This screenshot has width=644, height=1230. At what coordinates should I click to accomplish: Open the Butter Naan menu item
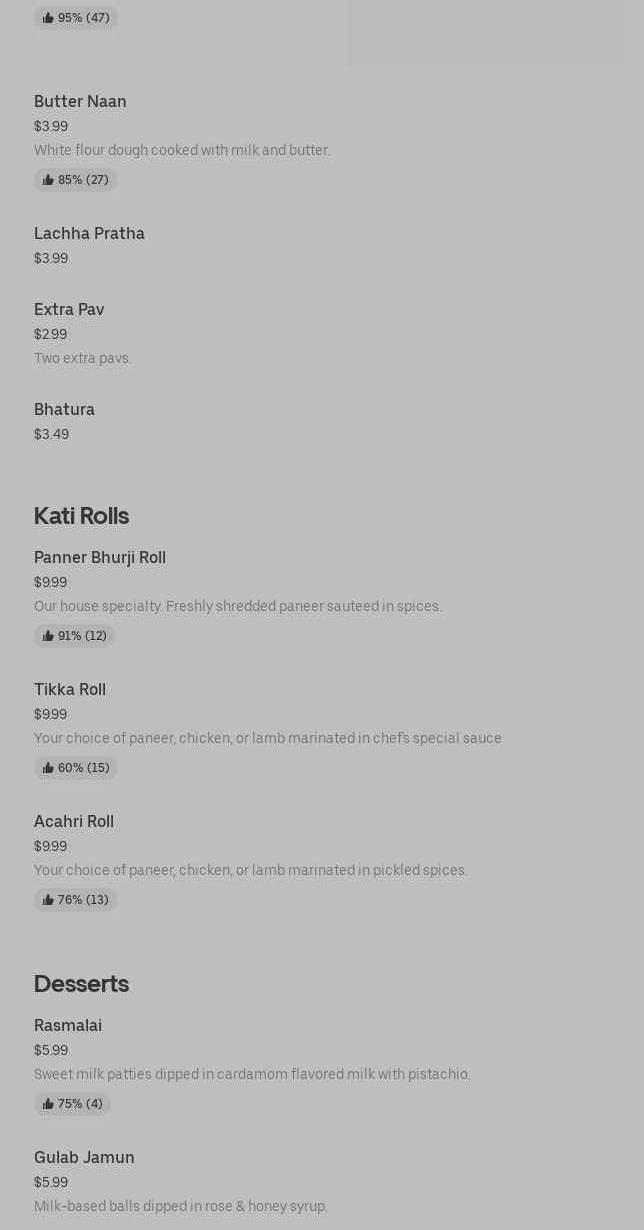(80, 101)
